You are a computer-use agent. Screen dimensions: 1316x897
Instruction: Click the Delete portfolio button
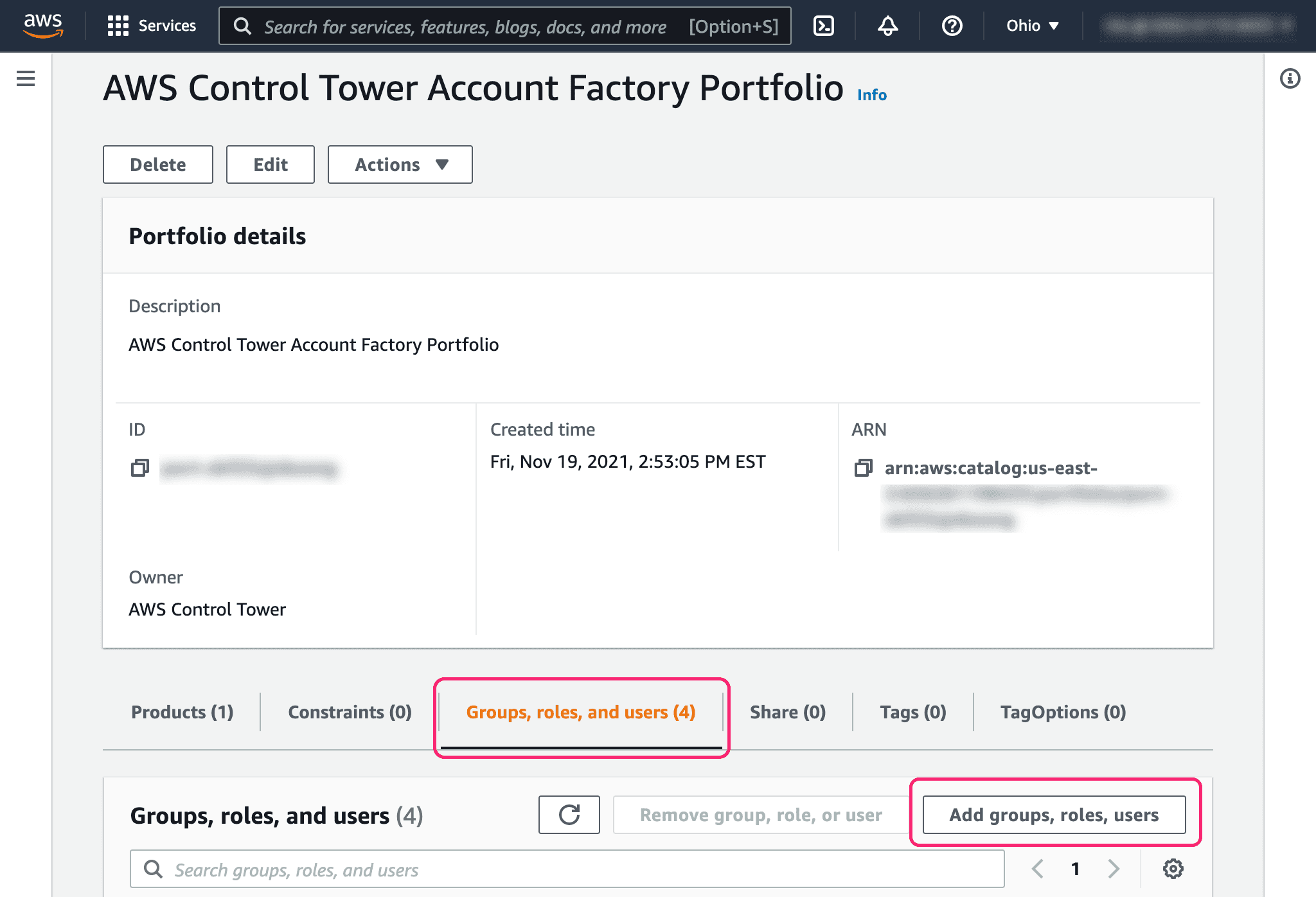point(156,164)
